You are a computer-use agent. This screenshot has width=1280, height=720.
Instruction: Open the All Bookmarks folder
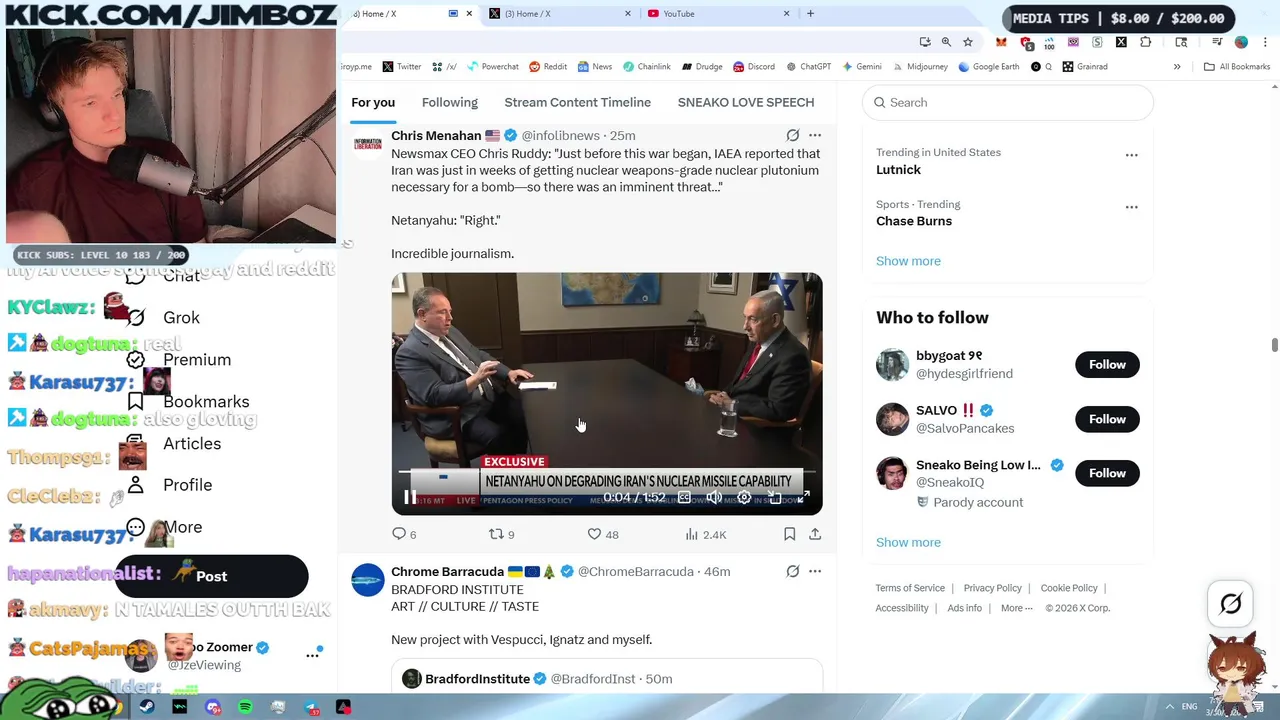click(1237, 67)
